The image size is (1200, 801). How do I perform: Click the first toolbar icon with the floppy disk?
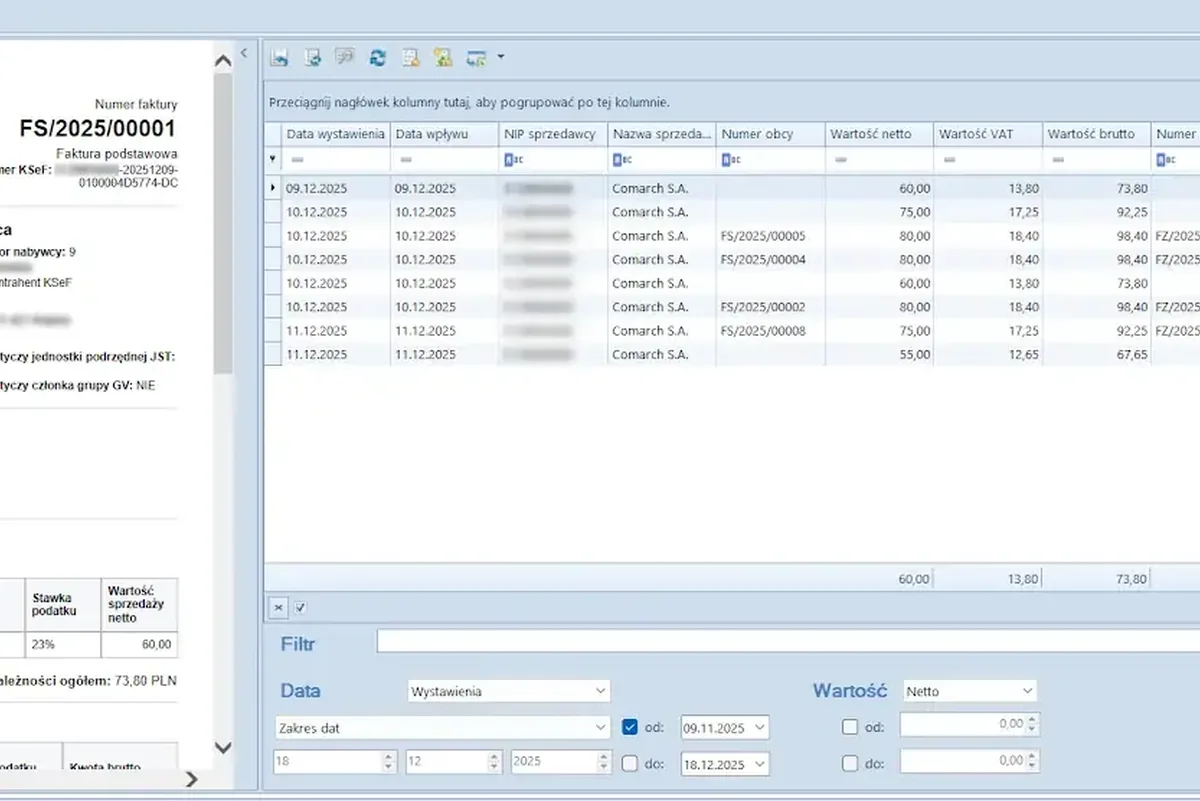(x=280, y=58)
